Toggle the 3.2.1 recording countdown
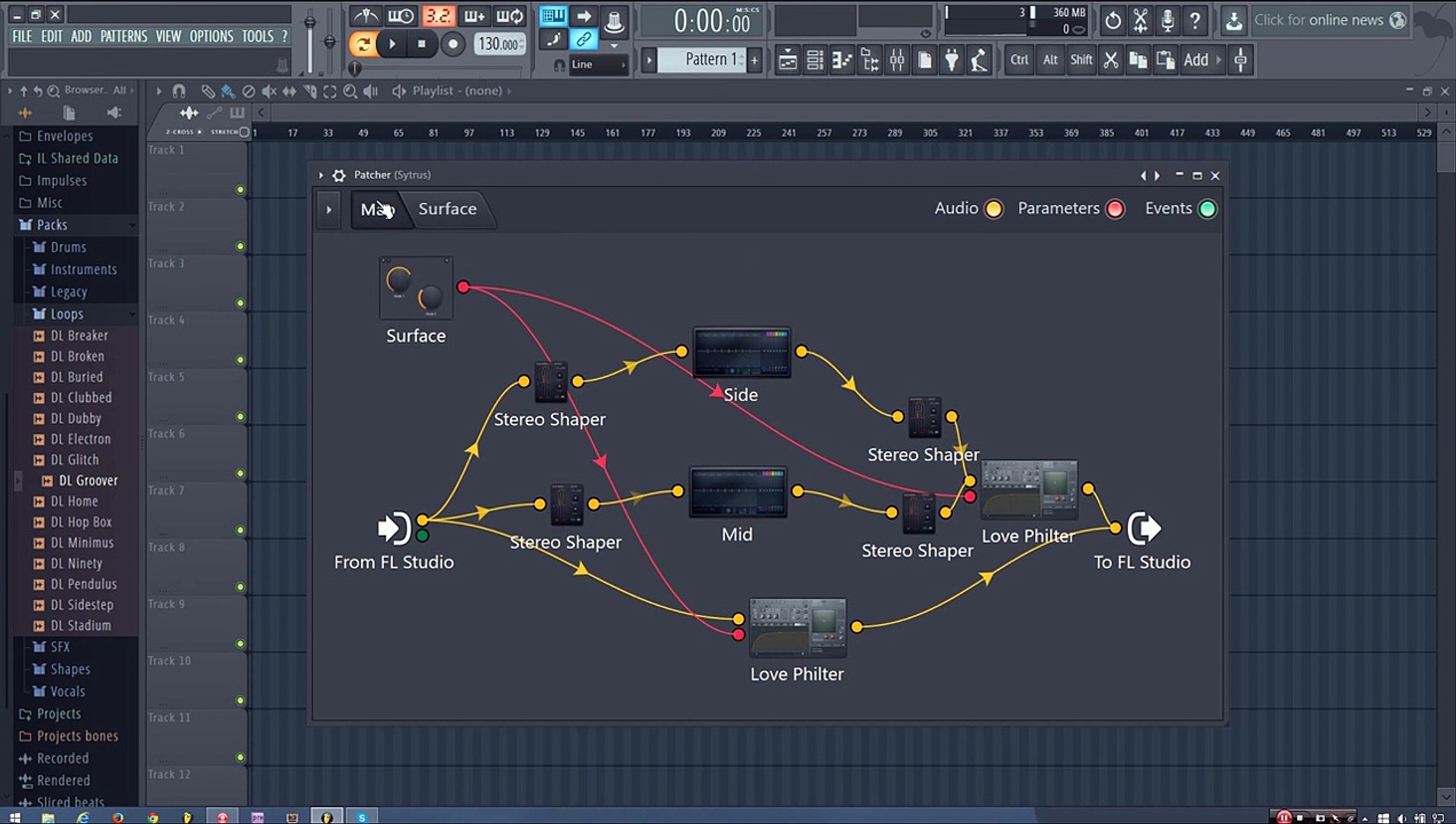 click(438, 16)
